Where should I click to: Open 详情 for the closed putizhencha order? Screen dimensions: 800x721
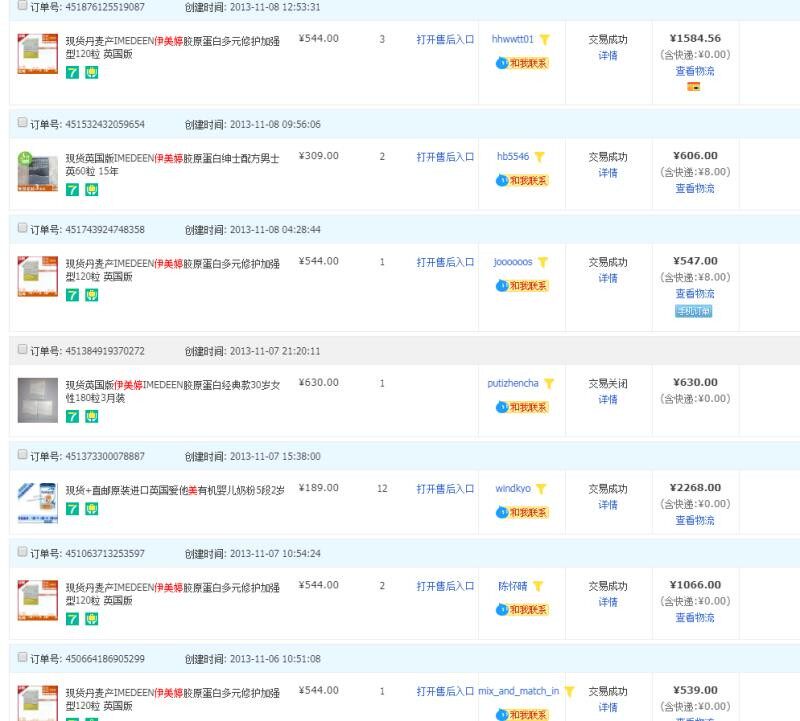point(608,400)
